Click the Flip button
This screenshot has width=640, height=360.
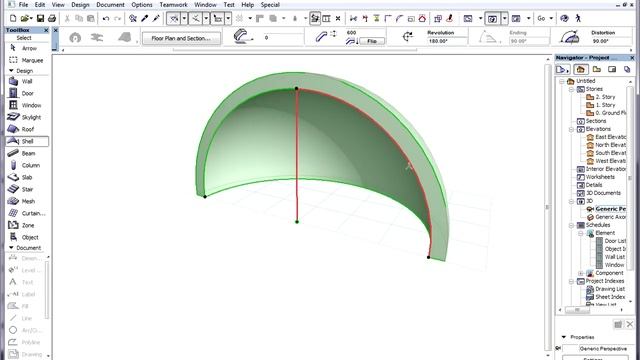point(372,41)
